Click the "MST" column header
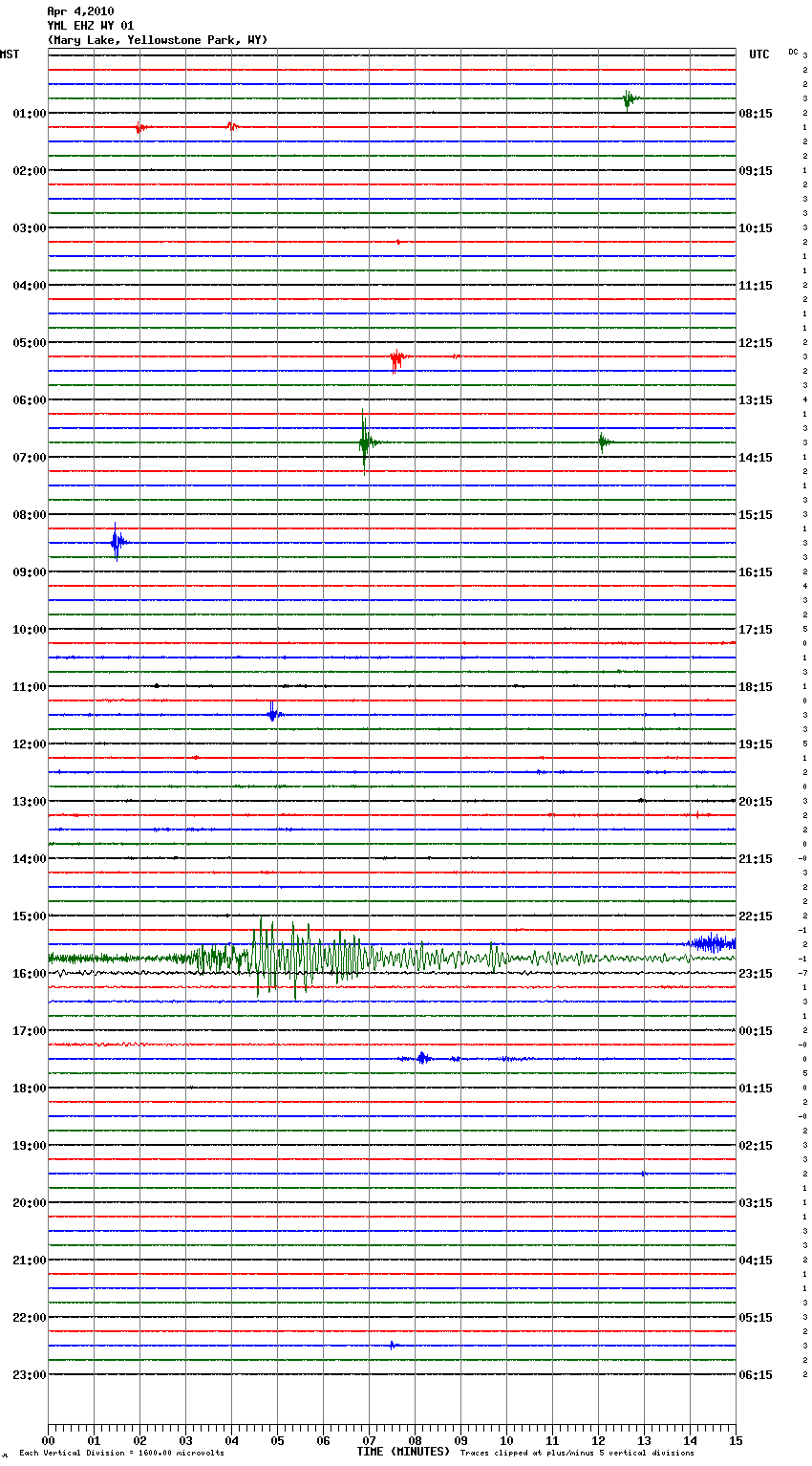Screen dimensions: 812x1466 pyautogui.click(x=10, y=54)
